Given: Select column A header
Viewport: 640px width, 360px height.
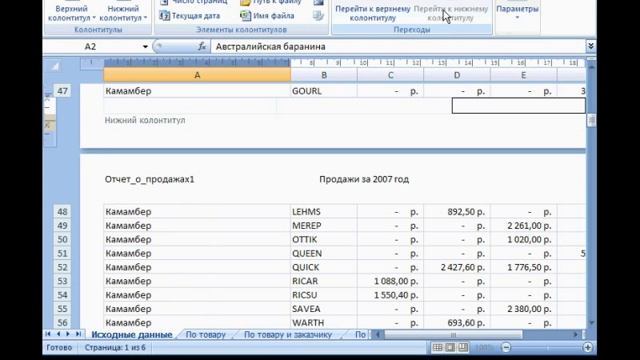Looking at the screenshot, I should 197,75.
